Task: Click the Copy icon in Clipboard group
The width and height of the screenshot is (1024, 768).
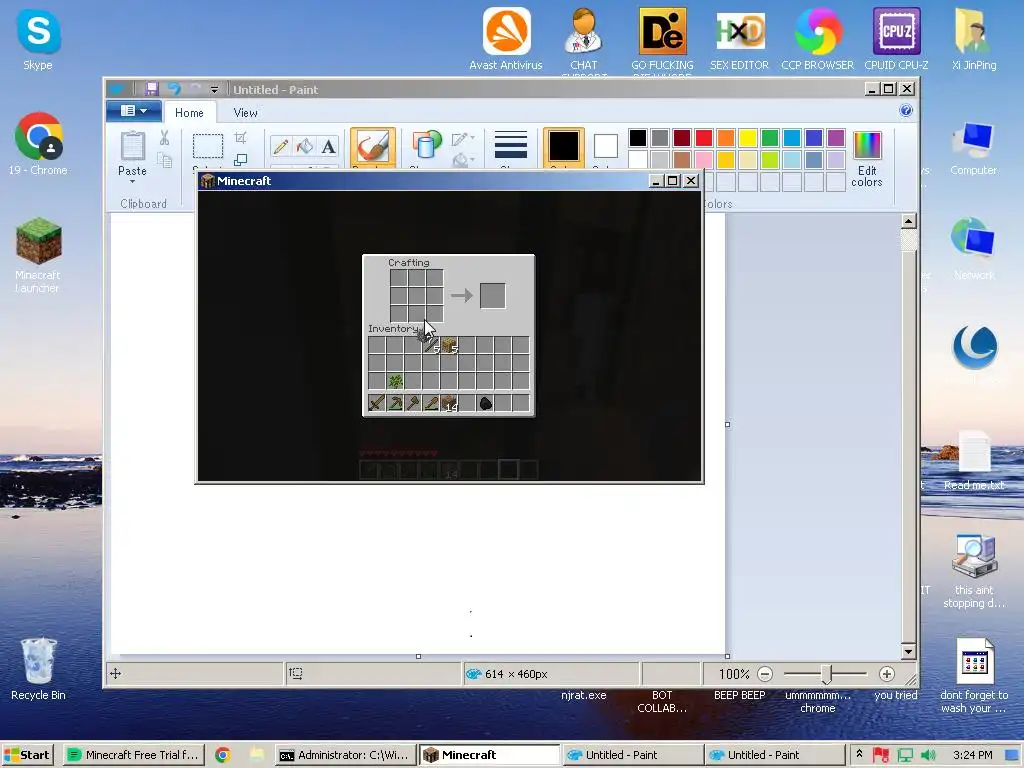Action: (x=164, y=159)
